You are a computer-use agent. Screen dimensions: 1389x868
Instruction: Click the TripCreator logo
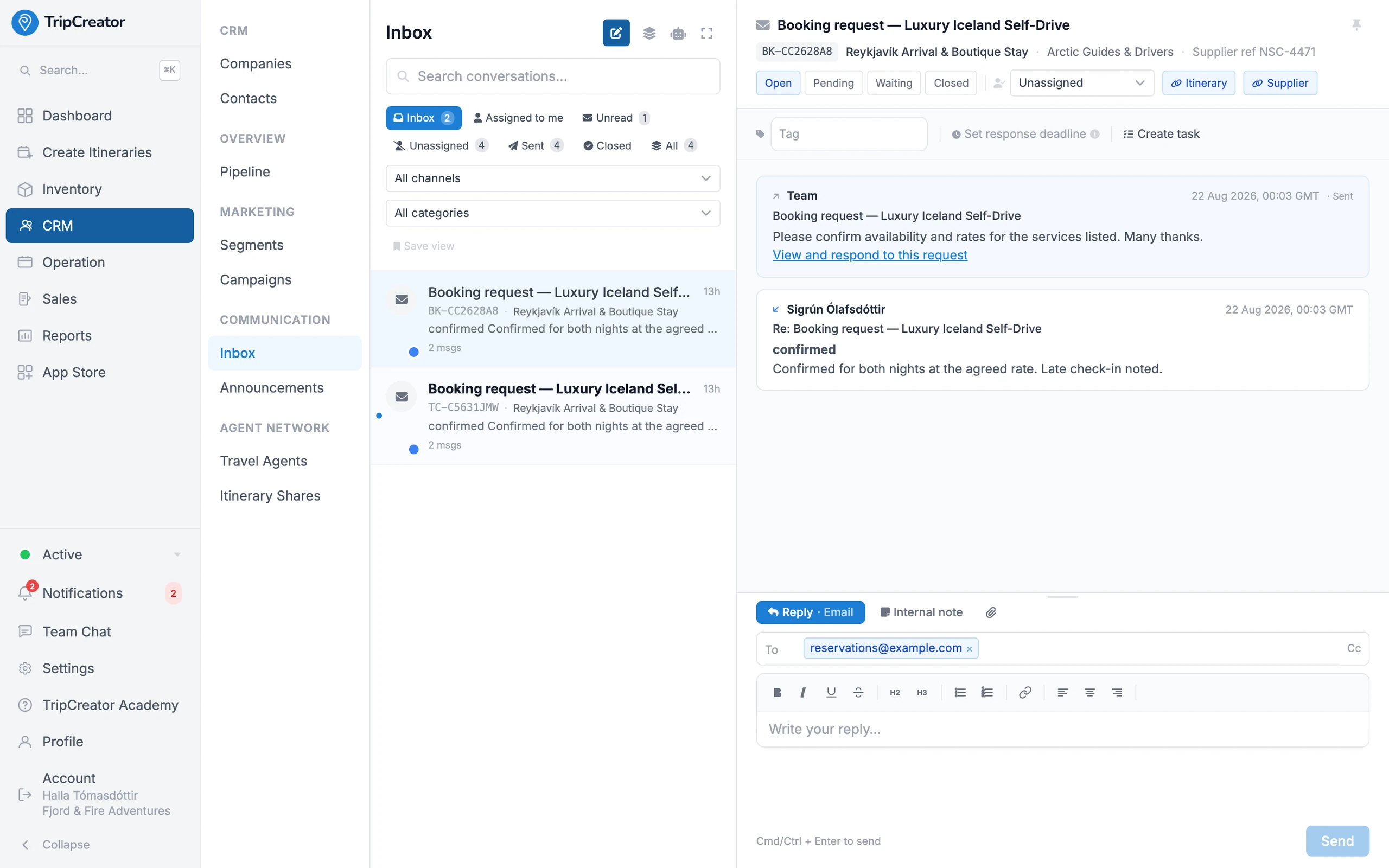coord(68,22)
